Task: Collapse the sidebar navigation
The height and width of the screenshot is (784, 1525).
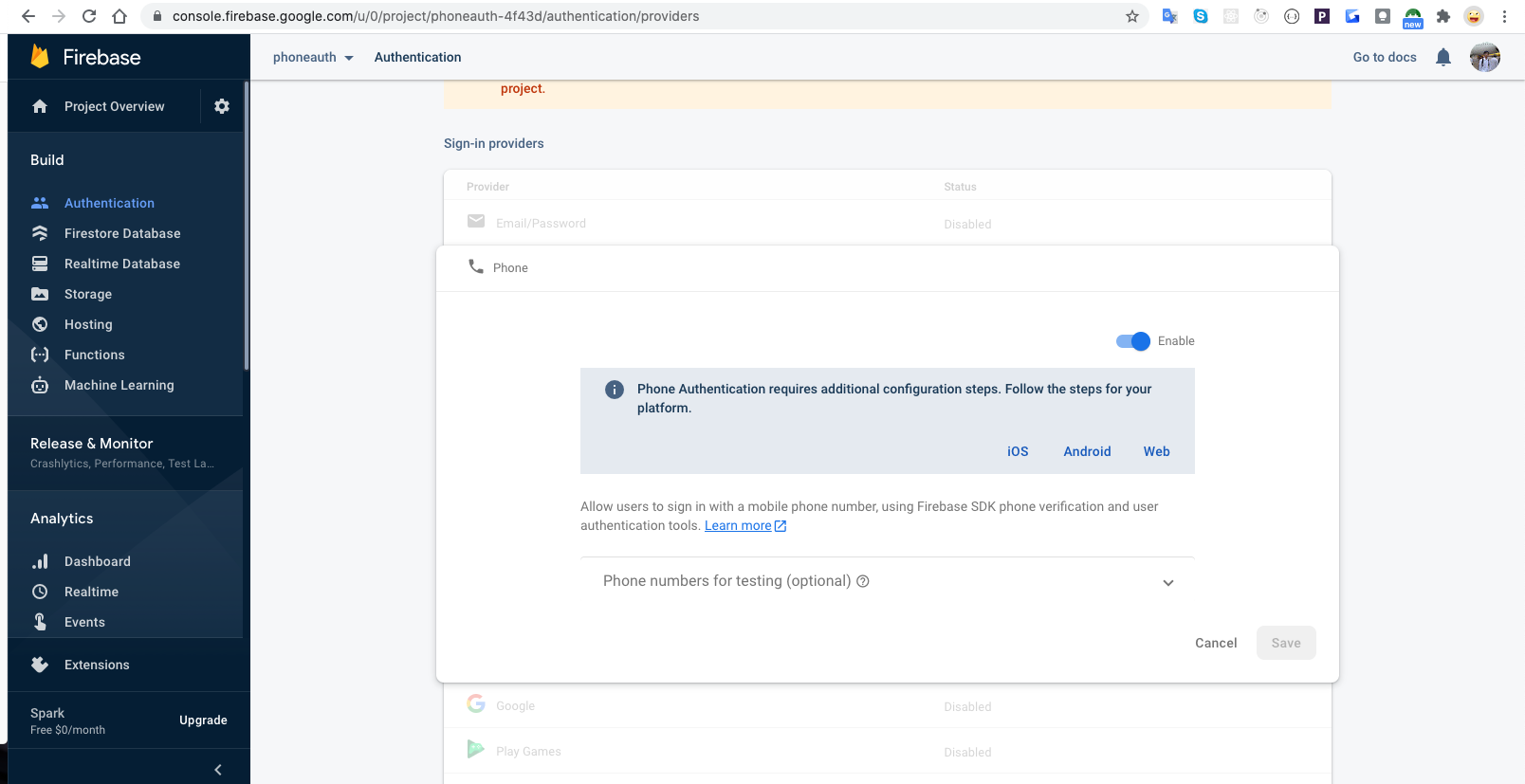Action: click(x=218, y=769)
